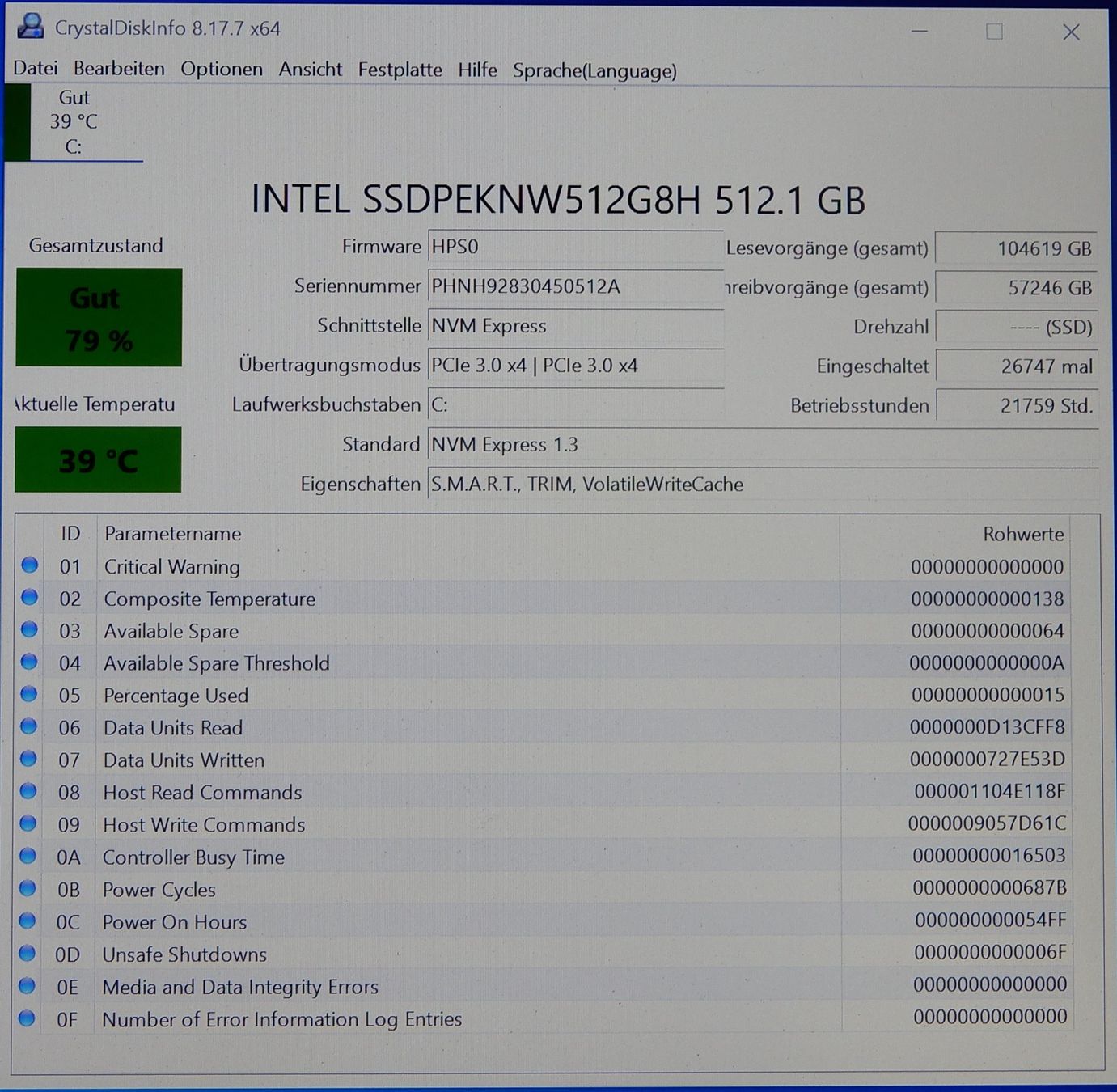Click the Eigenschaften field with S.M.A.R.T., TRIM
This screenshot has height=1092, width=1117.
[763, 484]
